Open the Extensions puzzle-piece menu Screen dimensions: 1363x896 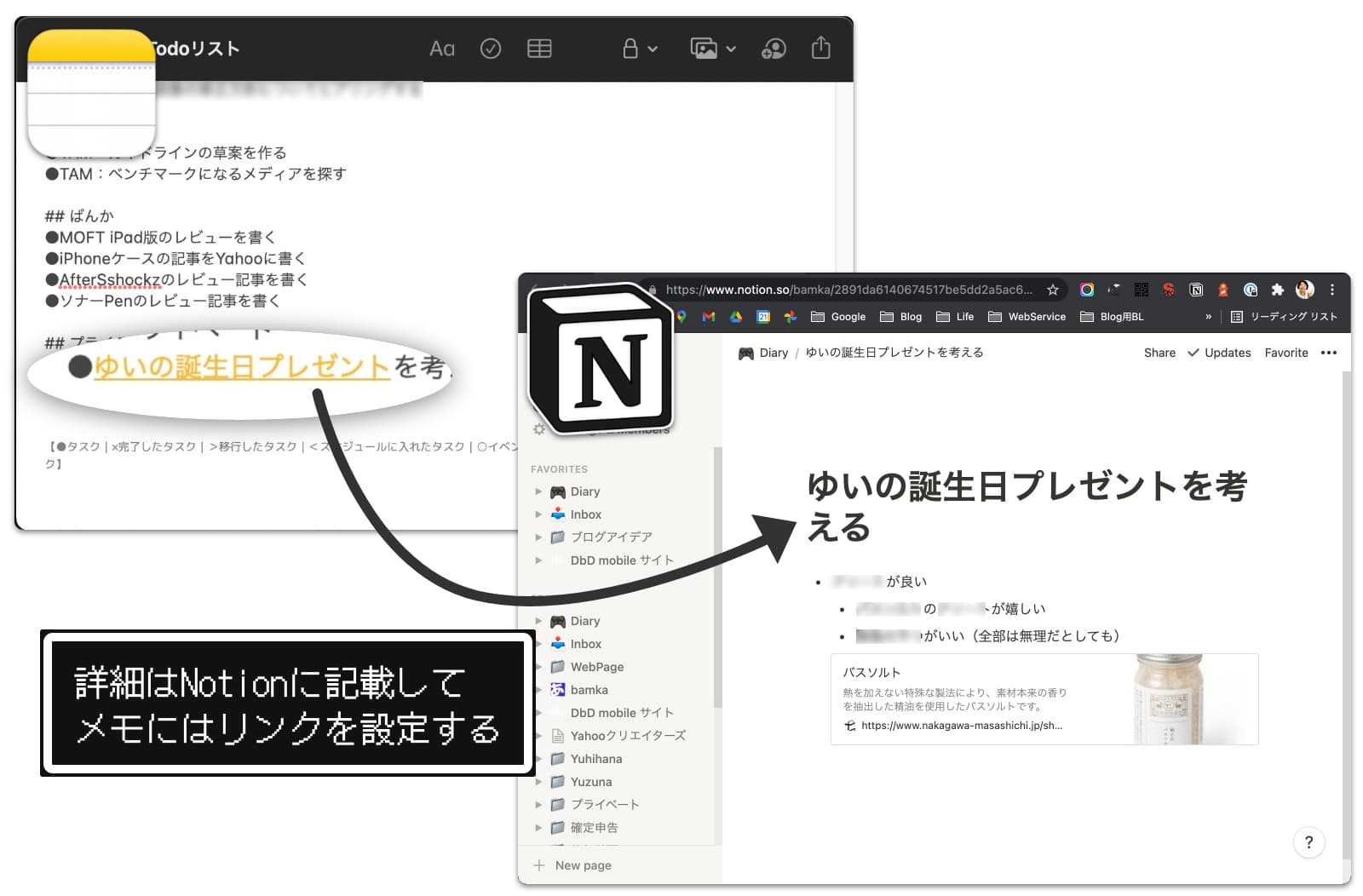[1277, 290]
